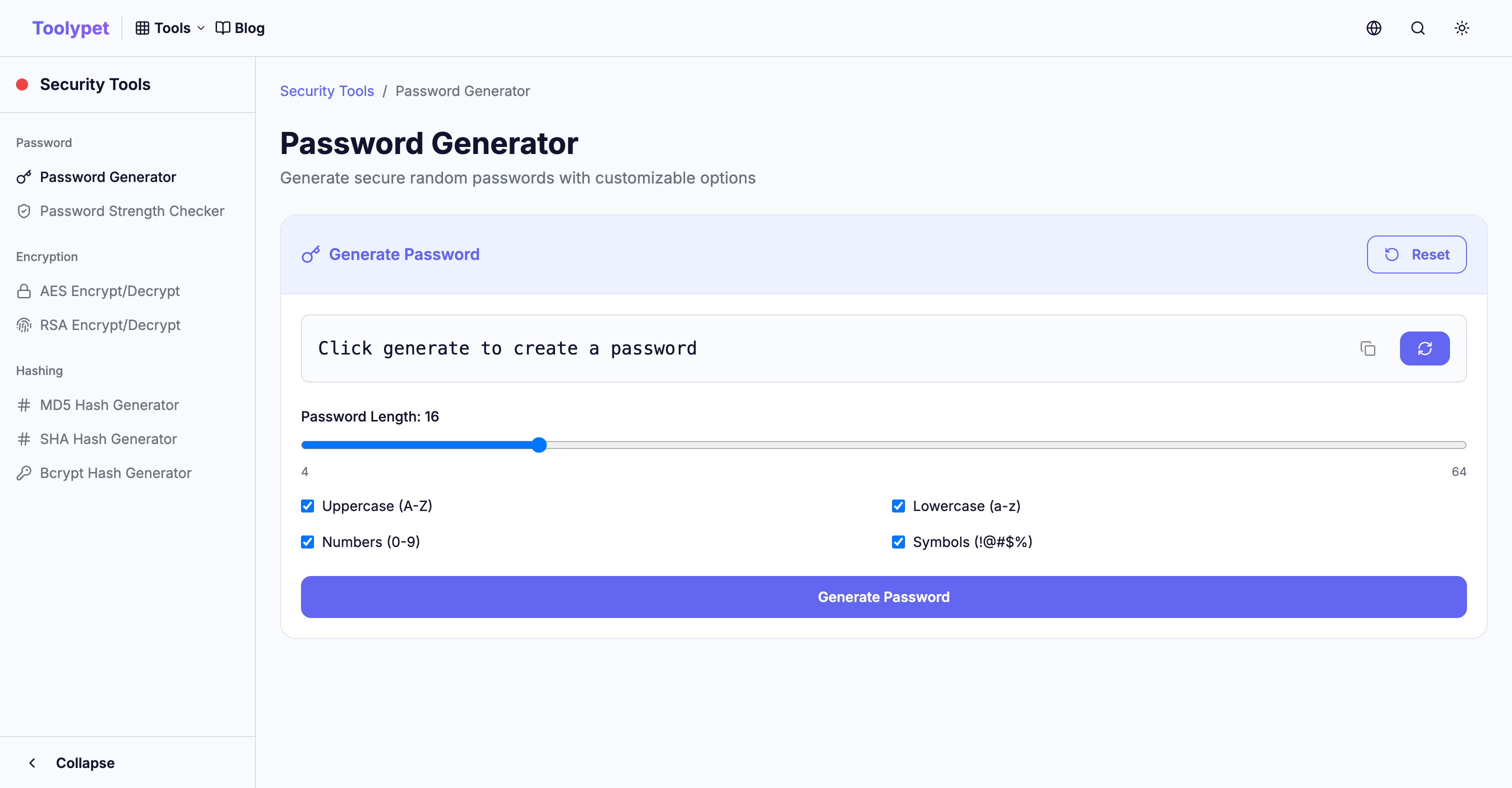Open the language globe icon
The width and height of the screenshot is (1512, 788).
(1373, 28)
